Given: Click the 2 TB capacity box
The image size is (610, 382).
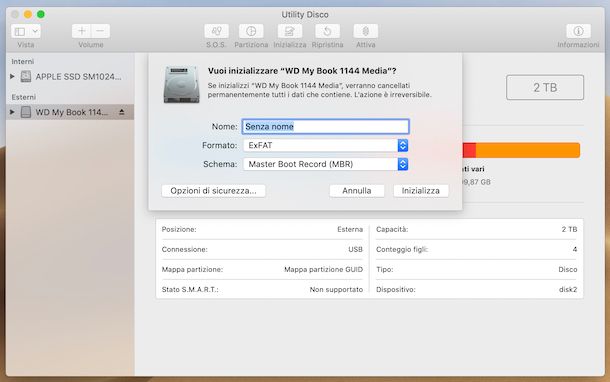Looking at the screenshot, I should (545, 88).
